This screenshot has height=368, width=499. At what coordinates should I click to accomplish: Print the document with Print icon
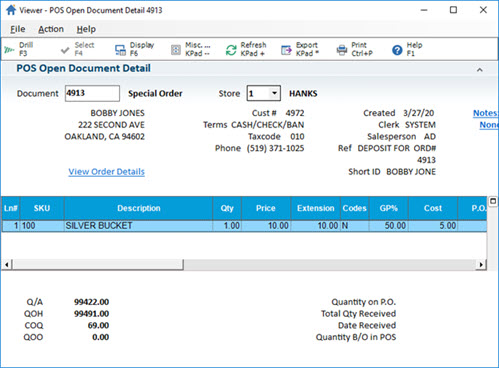tap(342, 50)
